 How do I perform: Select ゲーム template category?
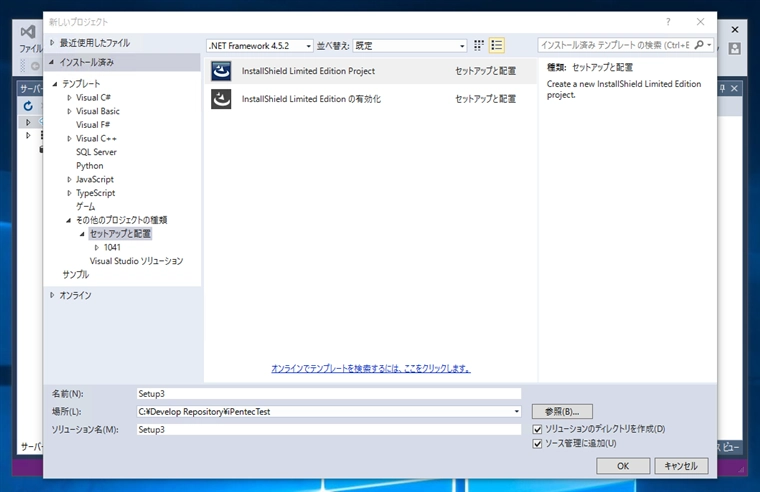(x=85, y=206)
